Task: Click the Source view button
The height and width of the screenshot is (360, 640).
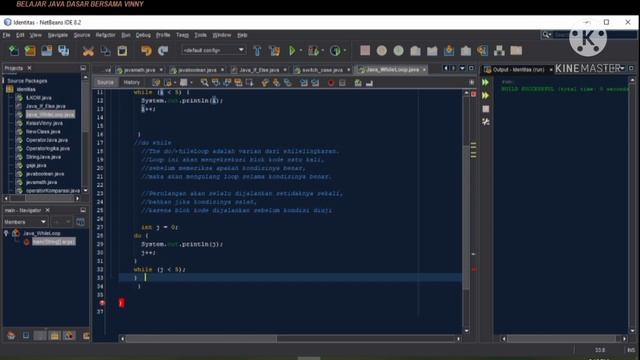Action: (x=105, y=82)
